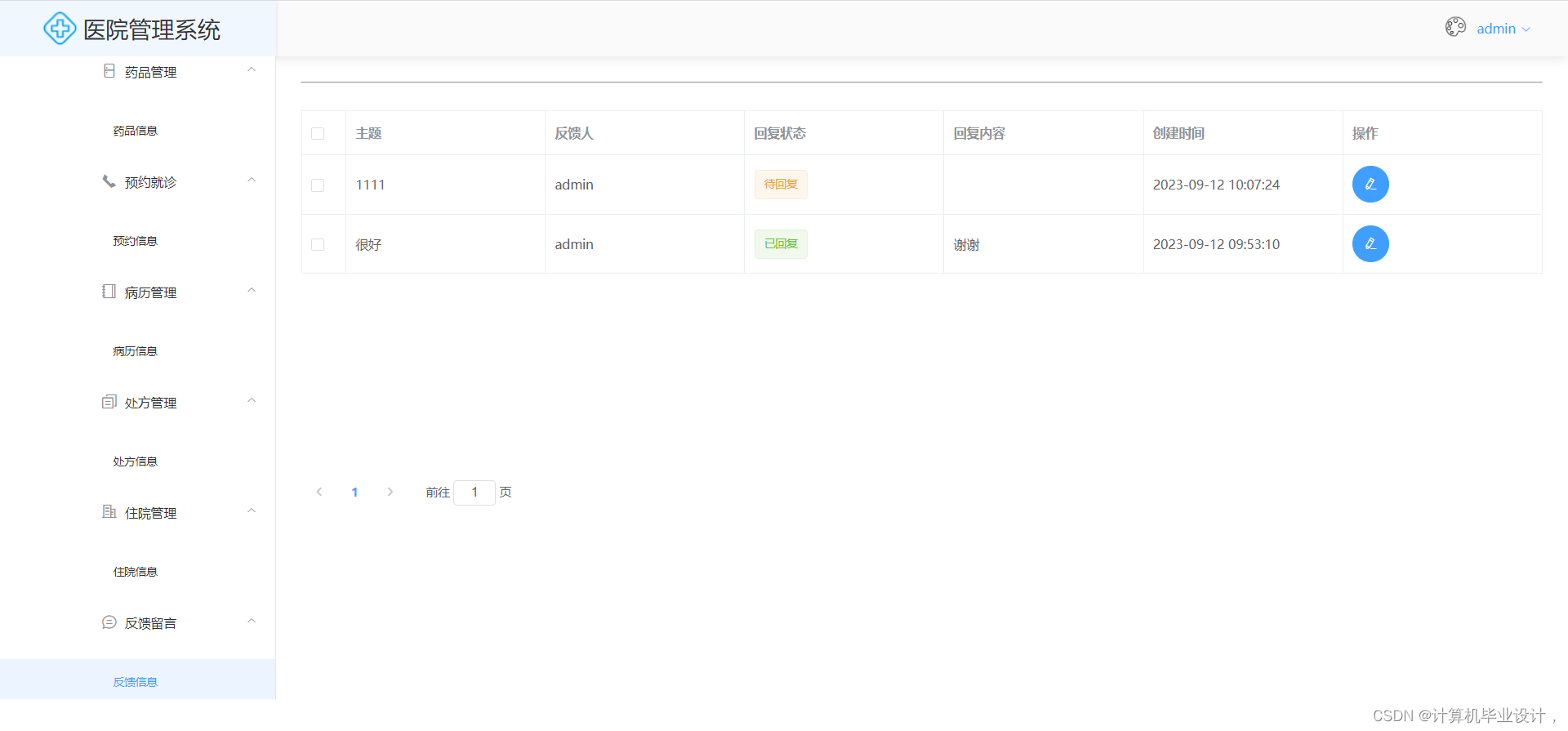The width and height of the screenshot is (1568, 731).
Task: Edit the feedback row titled 1111
Action: pyautogui.click(x=1370, y=185)
